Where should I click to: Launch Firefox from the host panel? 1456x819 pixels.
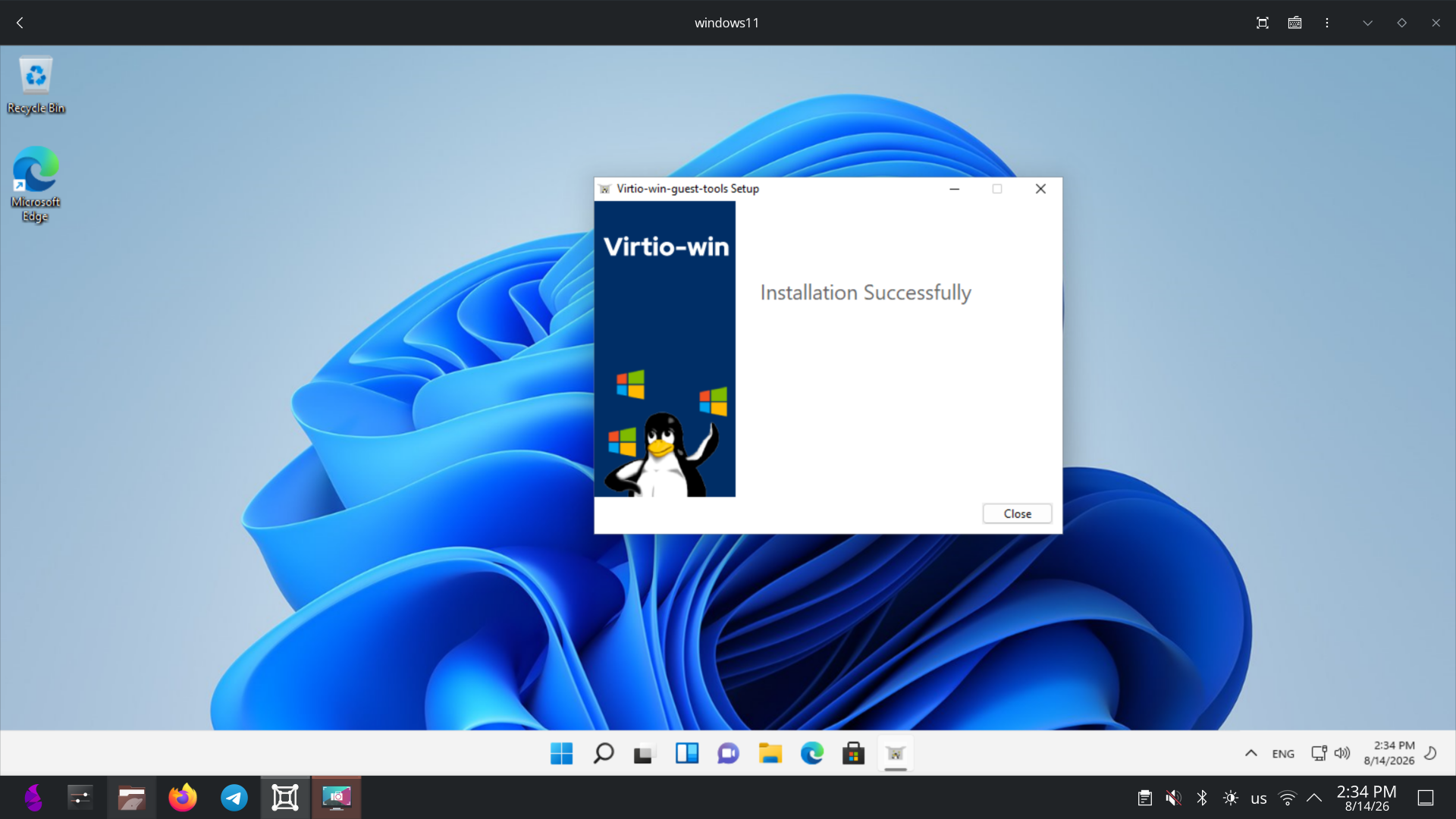coord(183,798)
